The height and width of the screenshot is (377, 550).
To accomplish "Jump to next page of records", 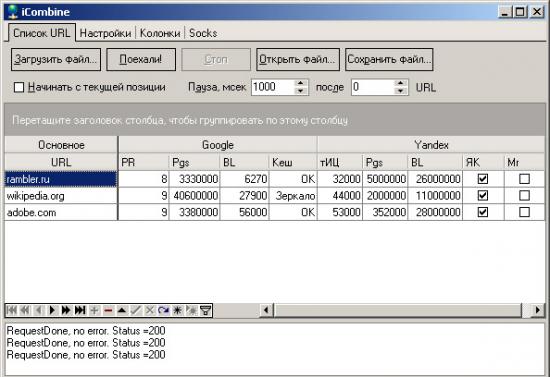I will [x=66, y=310].
